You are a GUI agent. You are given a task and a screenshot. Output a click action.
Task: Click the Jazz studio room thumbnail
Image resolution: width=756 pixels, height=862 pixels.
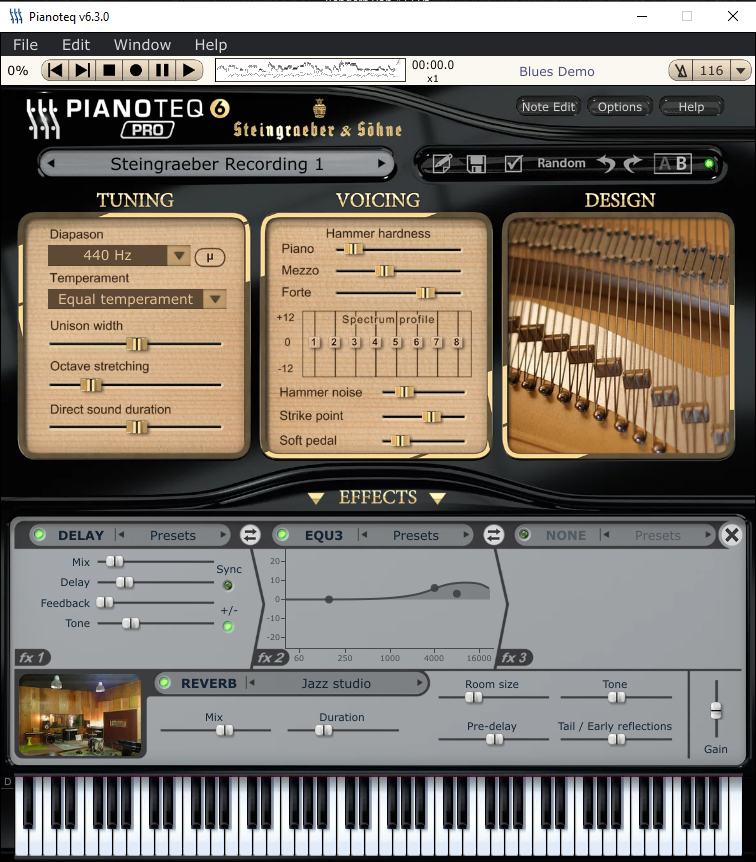(x=80, y=715)
